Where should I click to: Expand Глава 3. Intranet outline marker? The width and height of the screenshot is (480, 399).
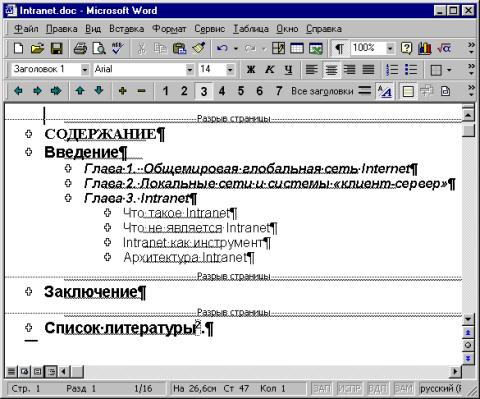coord(68,198)
